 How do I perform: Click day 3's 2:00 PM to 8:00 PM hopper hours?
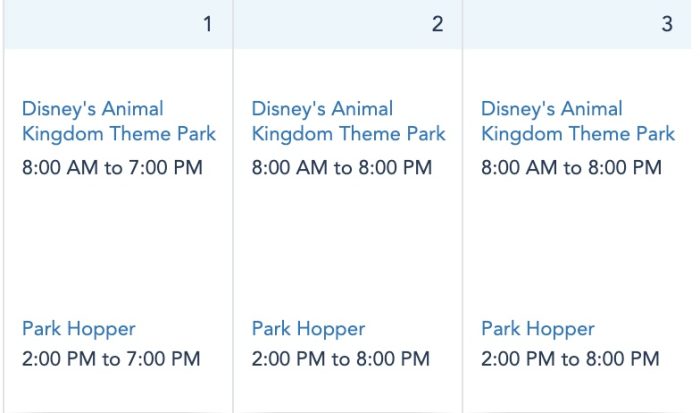(x=570, y=358)
